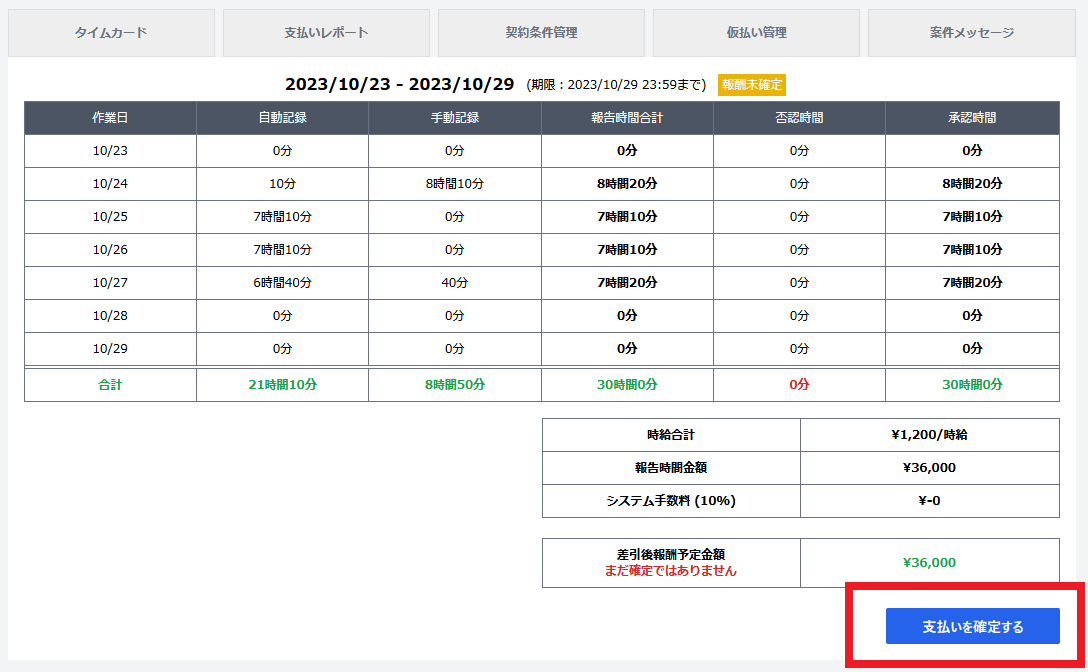Select the 10/24 date cell
The image size is (1088, 672).
tap(110, 184)
